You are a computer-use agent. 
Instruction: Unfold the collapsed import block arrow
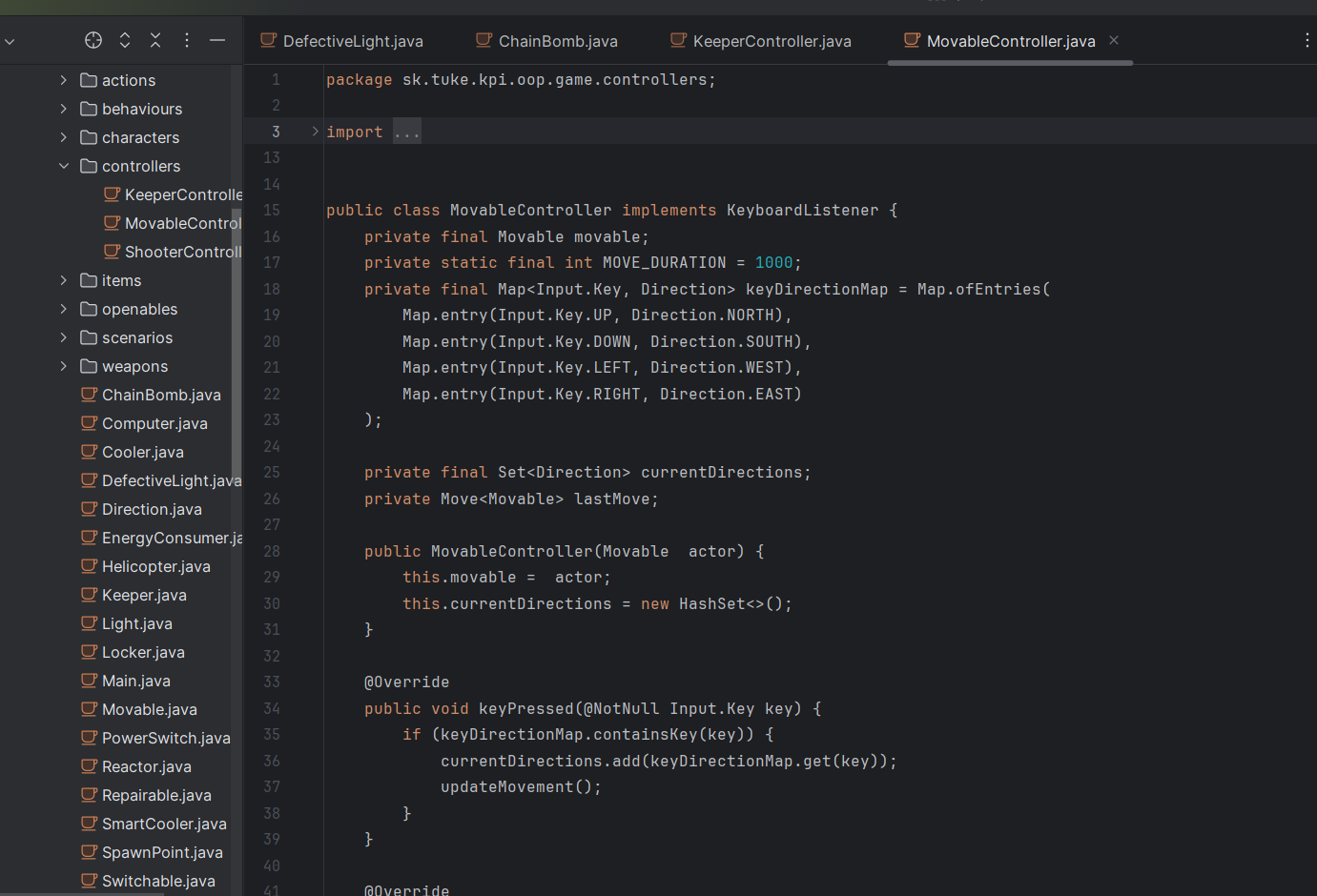tap(315, 132)
